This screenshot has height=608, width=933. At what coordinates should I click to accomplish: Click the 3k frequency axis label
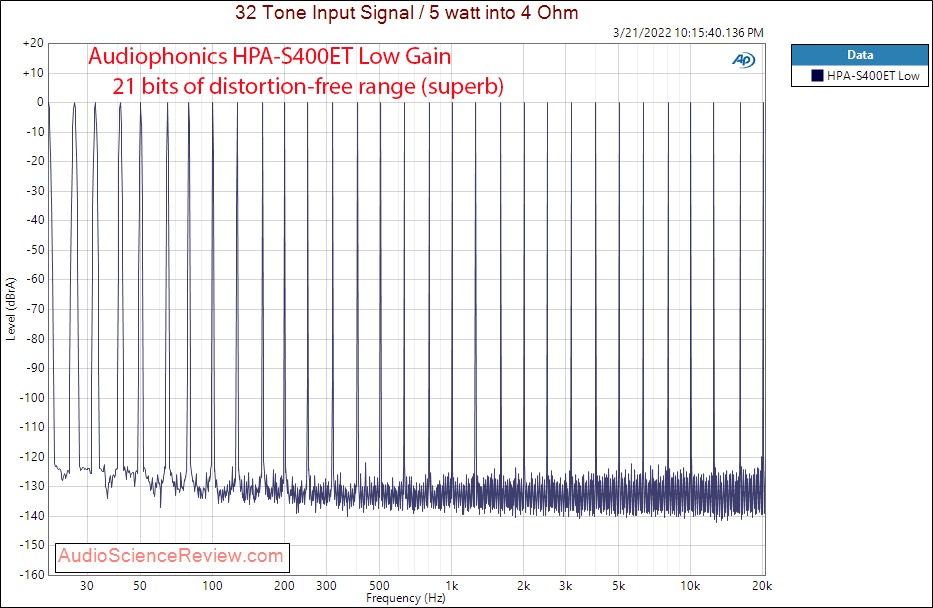pos(566,585)
